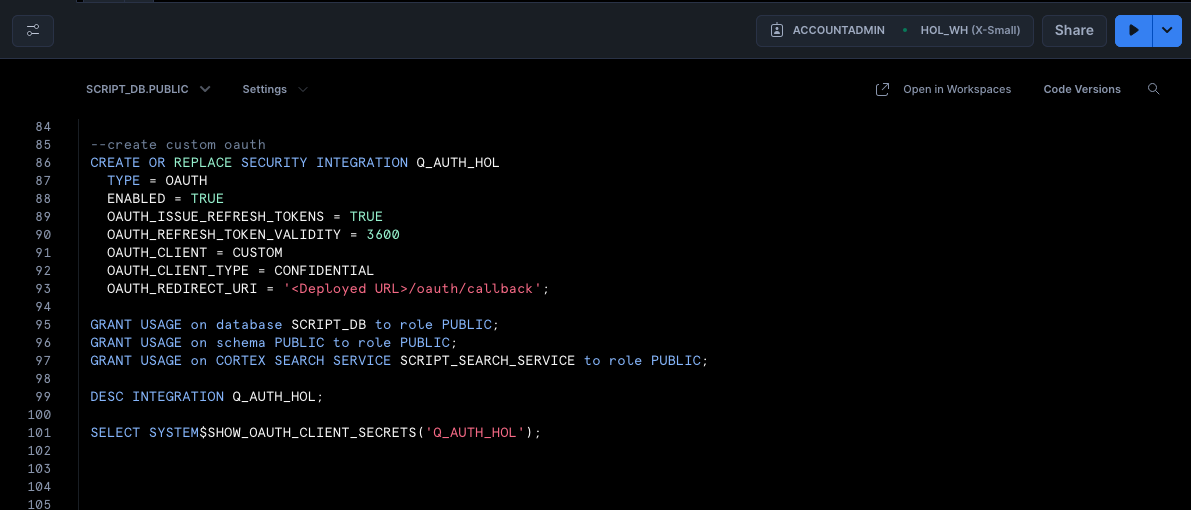Click the Share button

click(x=1073, y=31)
